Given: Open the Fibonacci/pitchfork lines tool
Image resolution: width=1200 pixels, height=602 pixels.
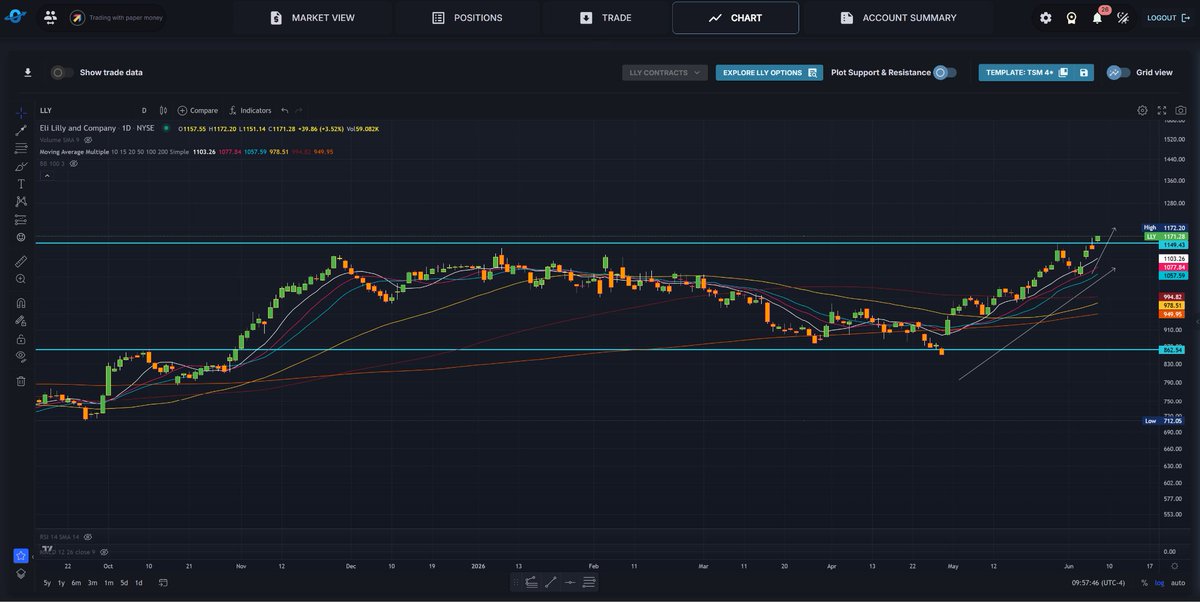Looking at the screenshot, I should coord(21,148).
